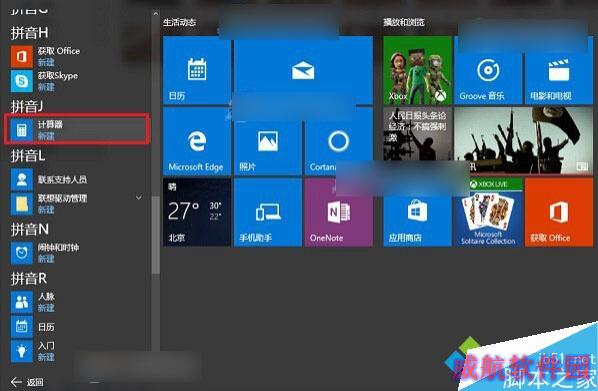Click the 返回 back button
The image size is (598, 391).
coord(27,382)
